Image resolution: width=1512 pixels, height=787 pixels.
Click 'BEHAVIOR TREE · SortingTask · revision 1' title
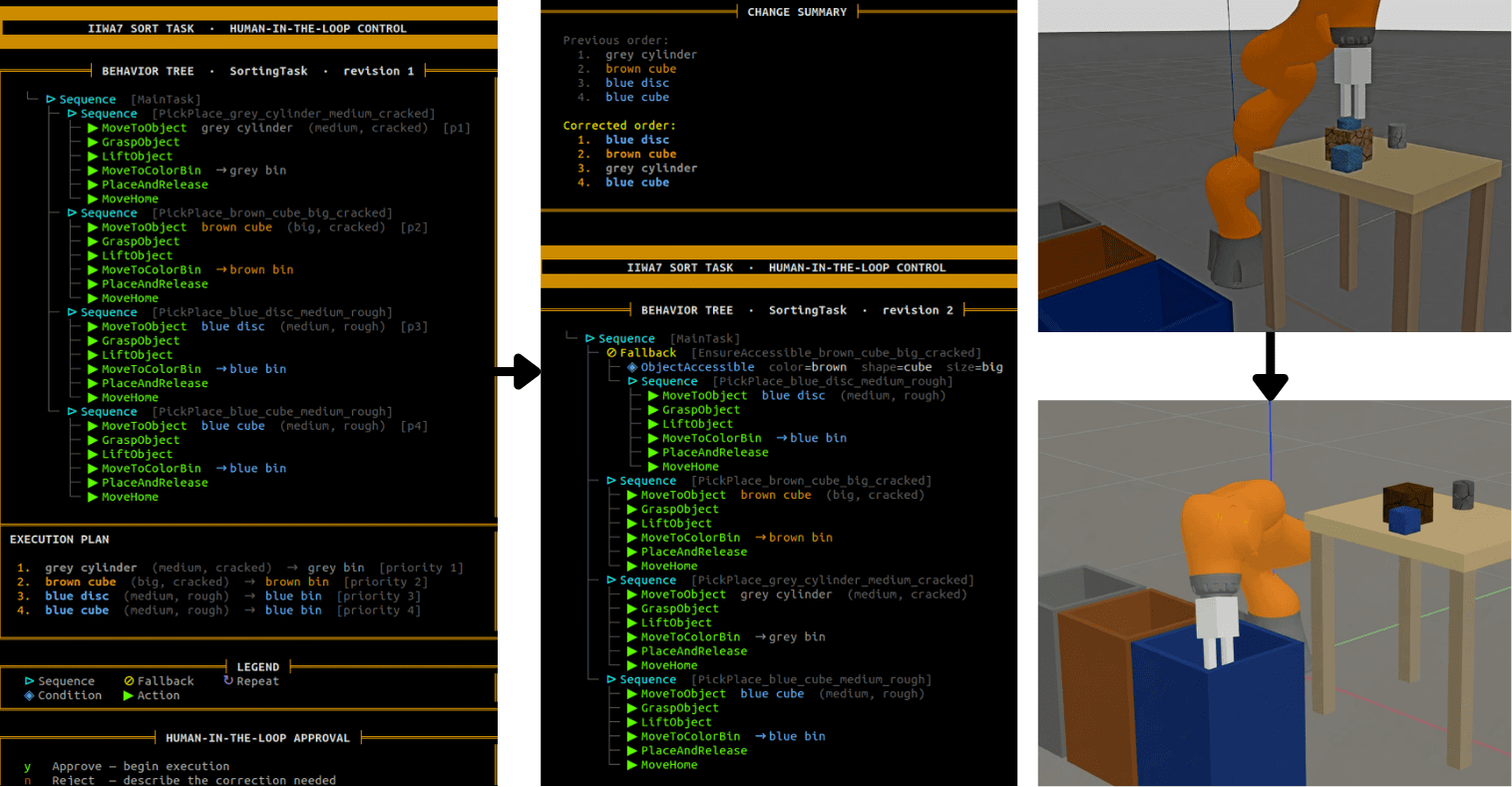tap(257, 71)
